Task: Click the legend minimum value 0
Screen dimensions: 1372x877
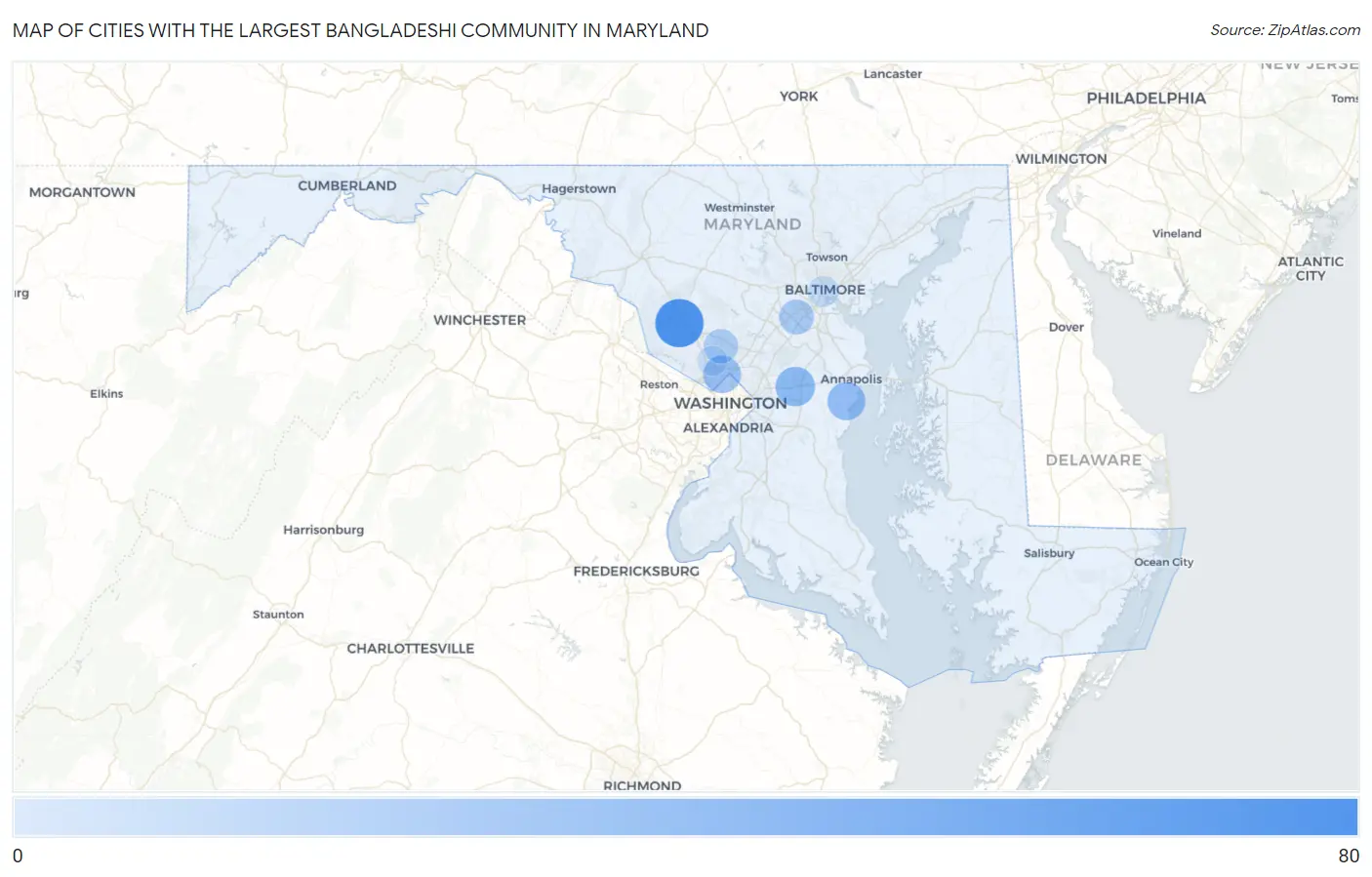Action: [x=18, y=856]
